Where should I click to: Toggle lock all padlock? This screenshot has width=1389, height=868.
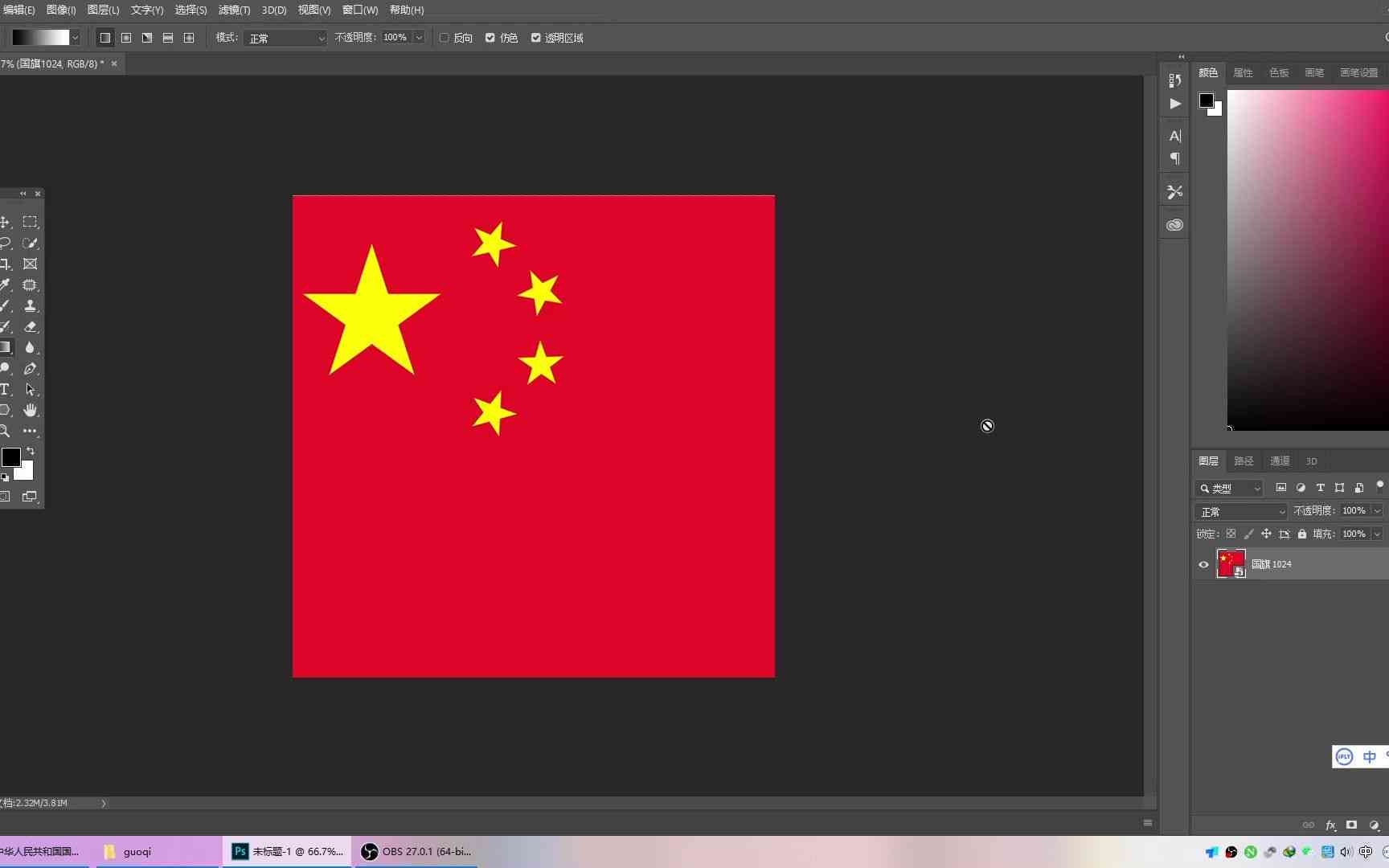coord(1302,534)
